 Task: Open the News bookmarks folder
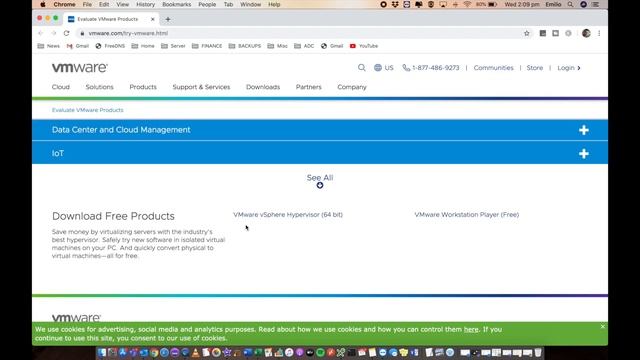49,46
